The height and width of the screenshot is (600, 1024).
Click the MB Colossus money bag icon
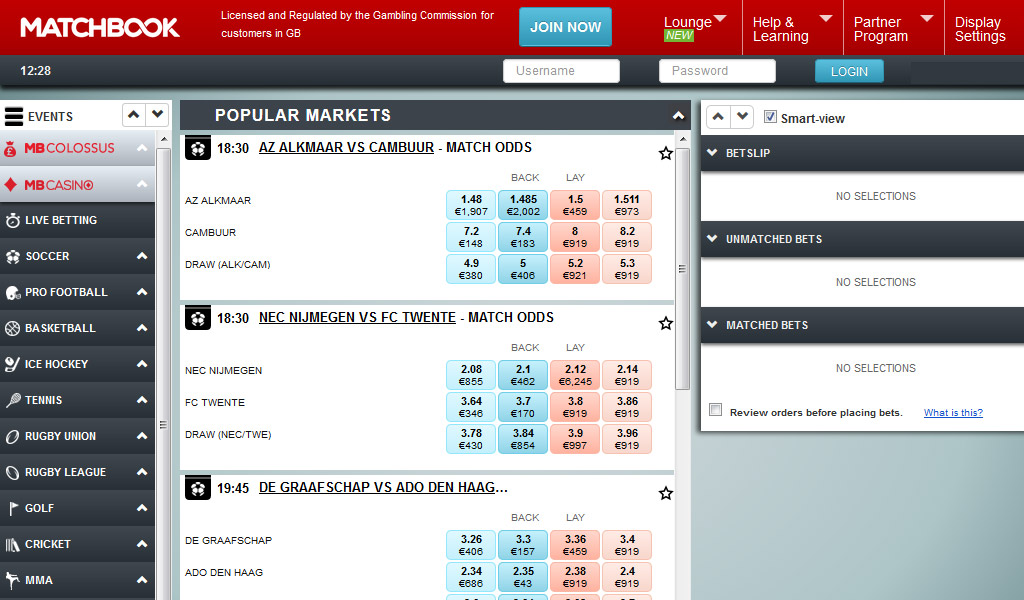10,149
